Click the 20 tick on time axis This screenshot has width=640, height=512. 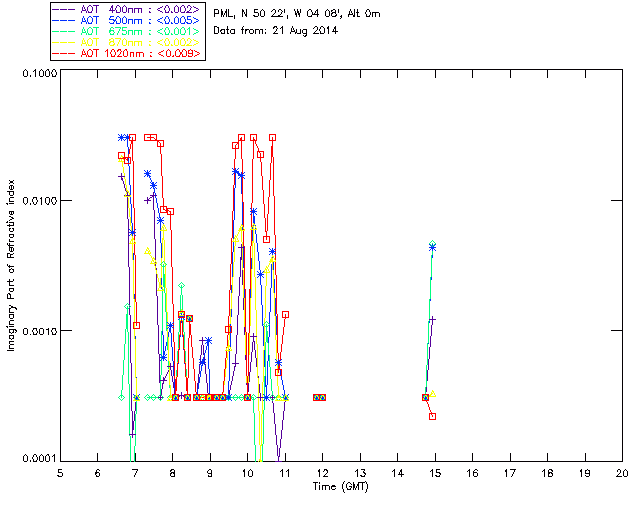[x=621, y=472]
